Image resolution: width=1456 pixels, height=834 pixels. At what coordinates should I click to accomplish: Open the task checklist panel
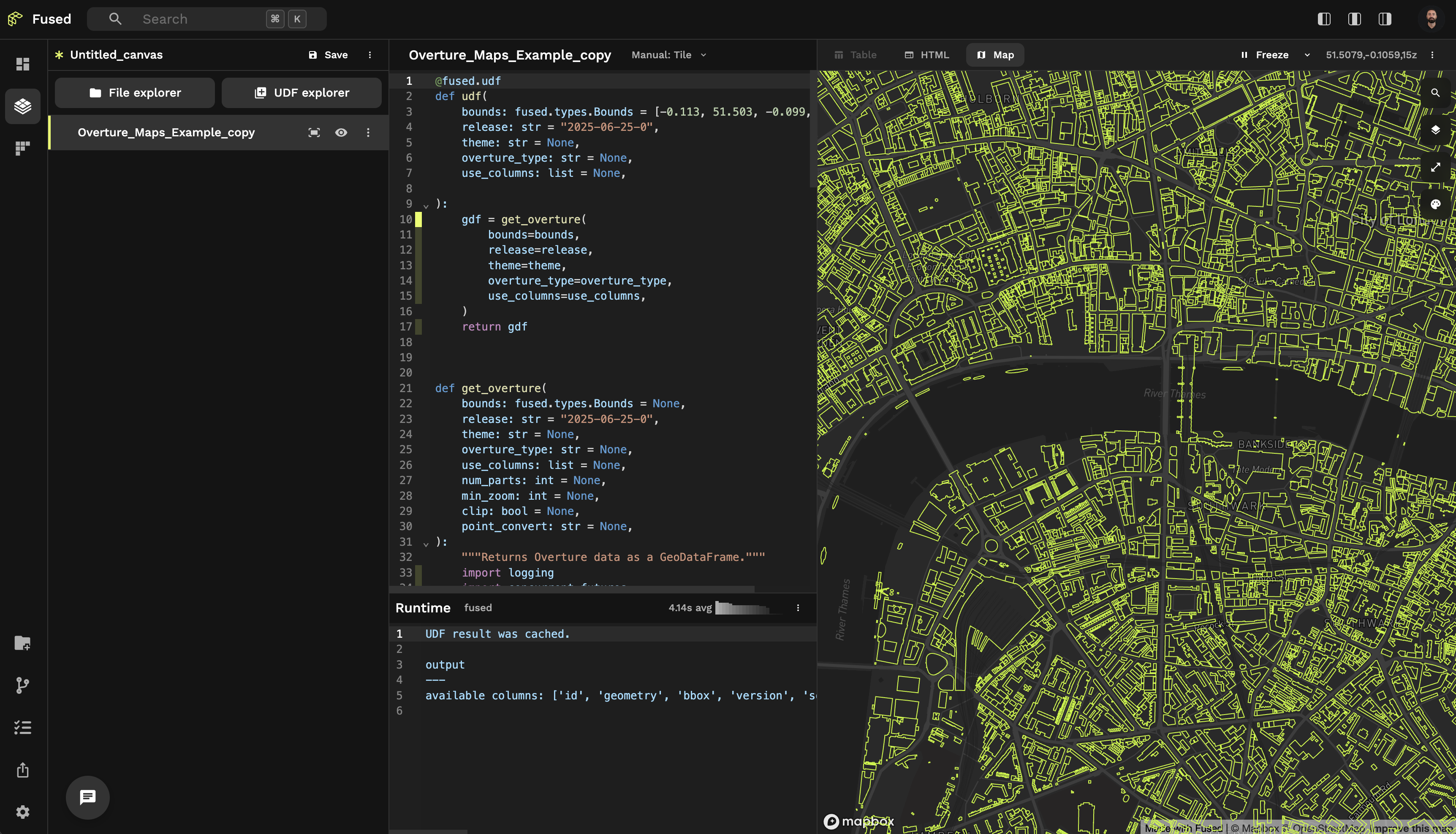[x=22, y=728]
